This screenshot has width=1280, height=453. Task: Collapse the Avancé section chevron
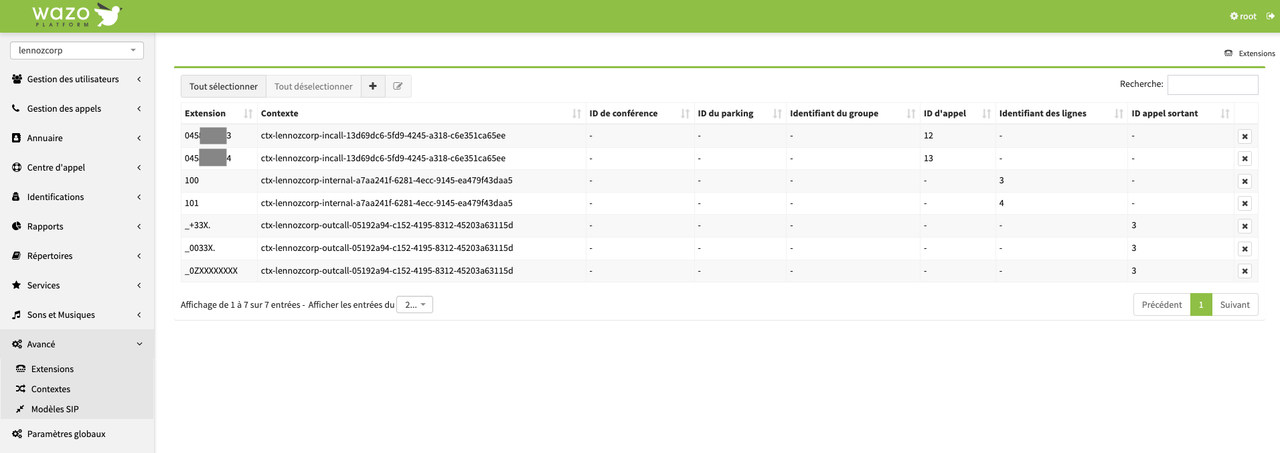pos(139,344)
